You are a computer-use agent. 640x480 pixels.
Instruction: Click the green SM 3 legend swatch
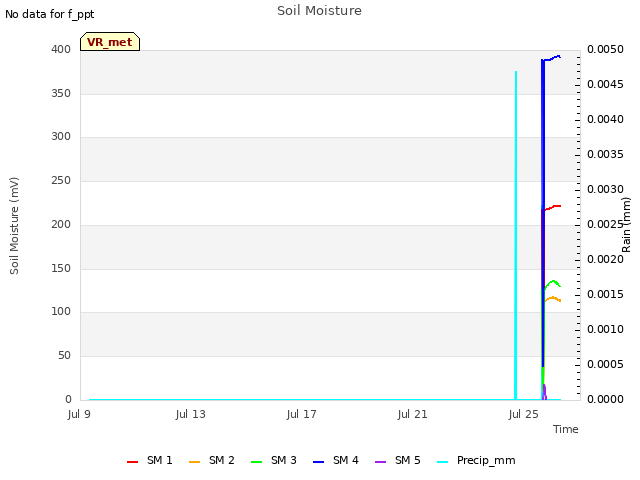tap(256, 462)
